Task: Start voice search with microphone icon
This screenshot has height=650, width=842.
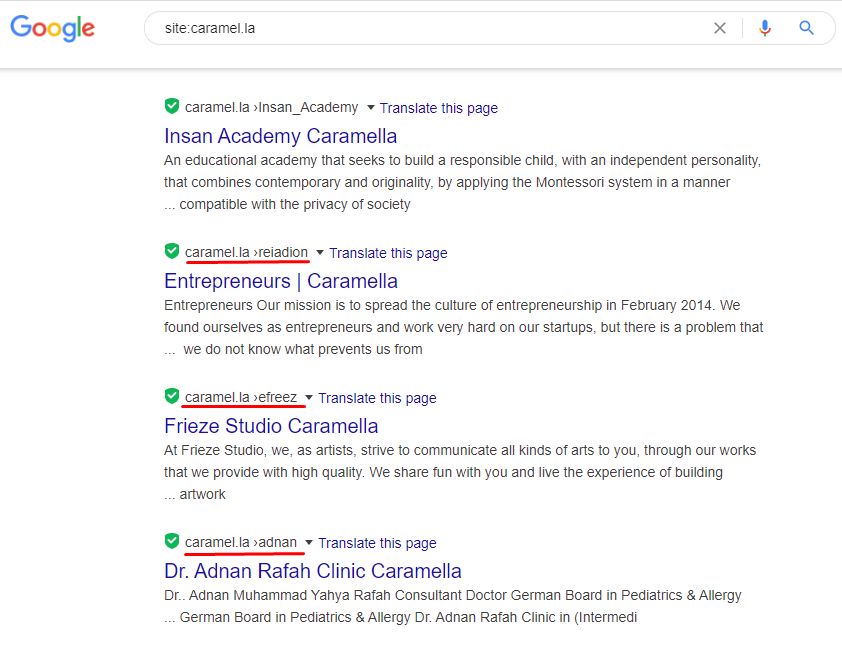Action: click(765, 28)
